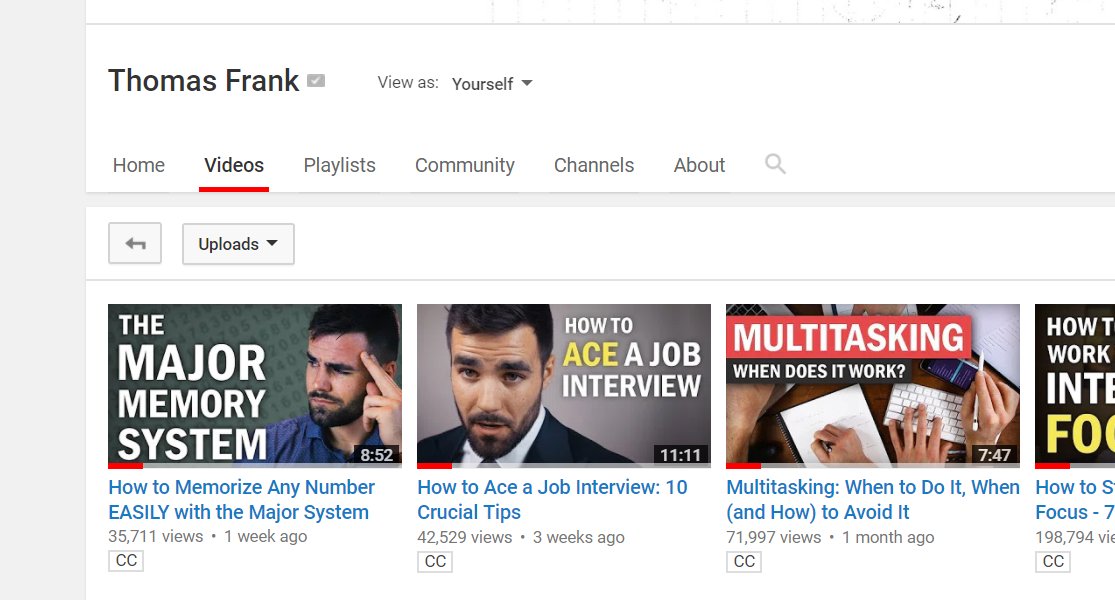Click the '3 weeks ago' text
Screen dimensions: 1115x600
click(579, 537)
